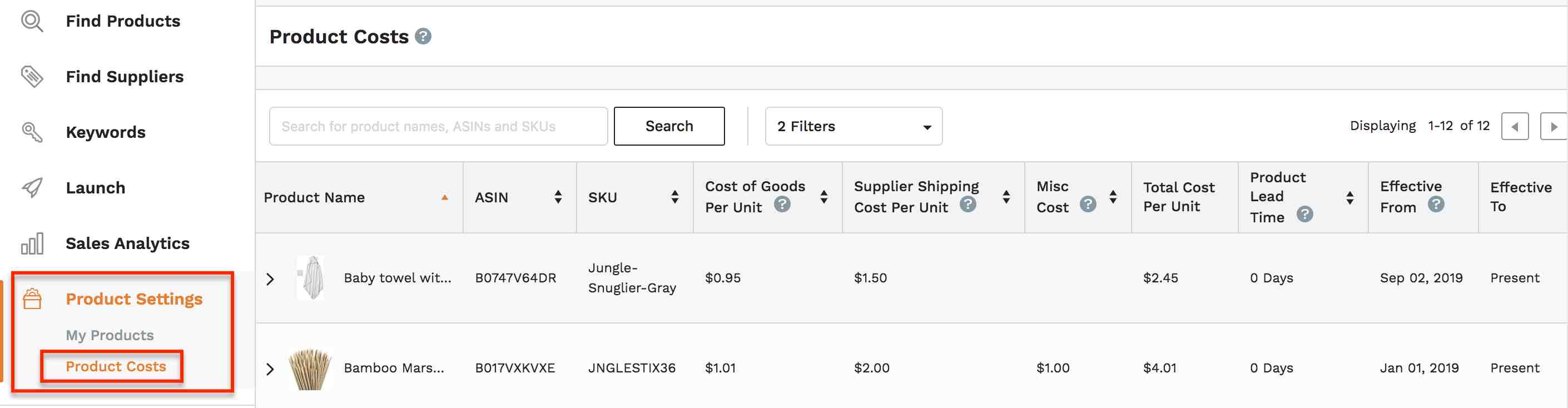The height and width of the screenshot is (408, 1568).
Task: Click the Launch paper plane icon
Action: 32,187
